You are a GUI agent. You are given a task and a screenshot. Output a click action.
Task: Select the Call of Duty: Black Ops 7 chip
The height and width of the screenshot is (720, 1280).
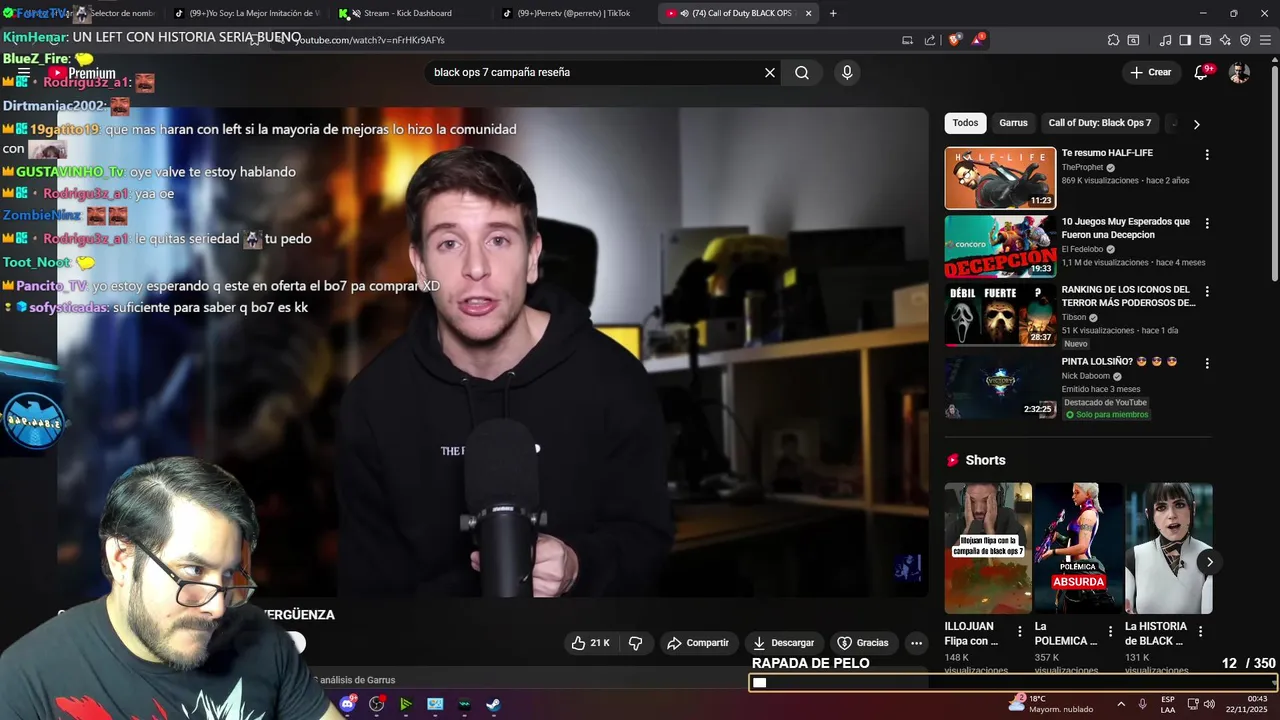click(1100, 123)
